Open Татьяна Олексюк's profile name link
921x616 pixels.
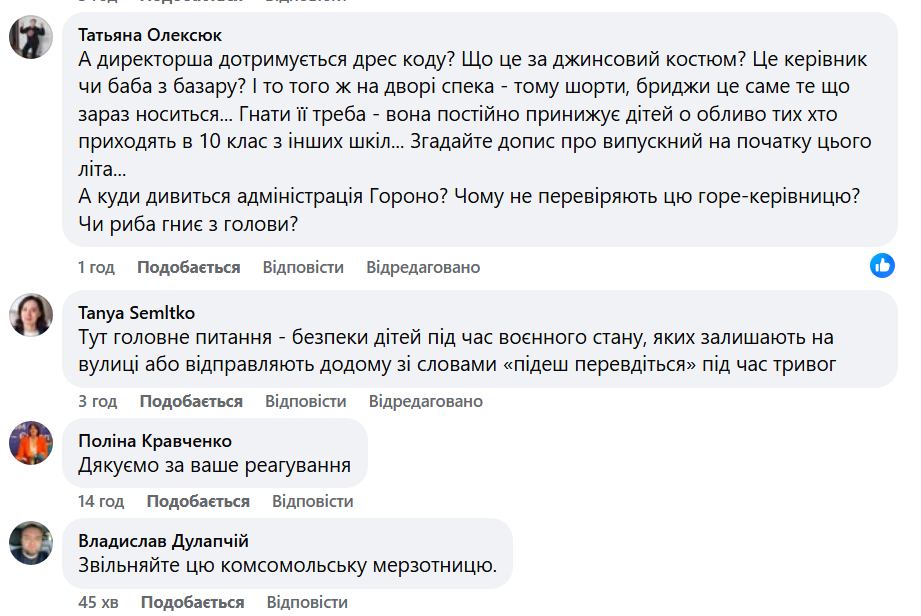coord(150,35)
